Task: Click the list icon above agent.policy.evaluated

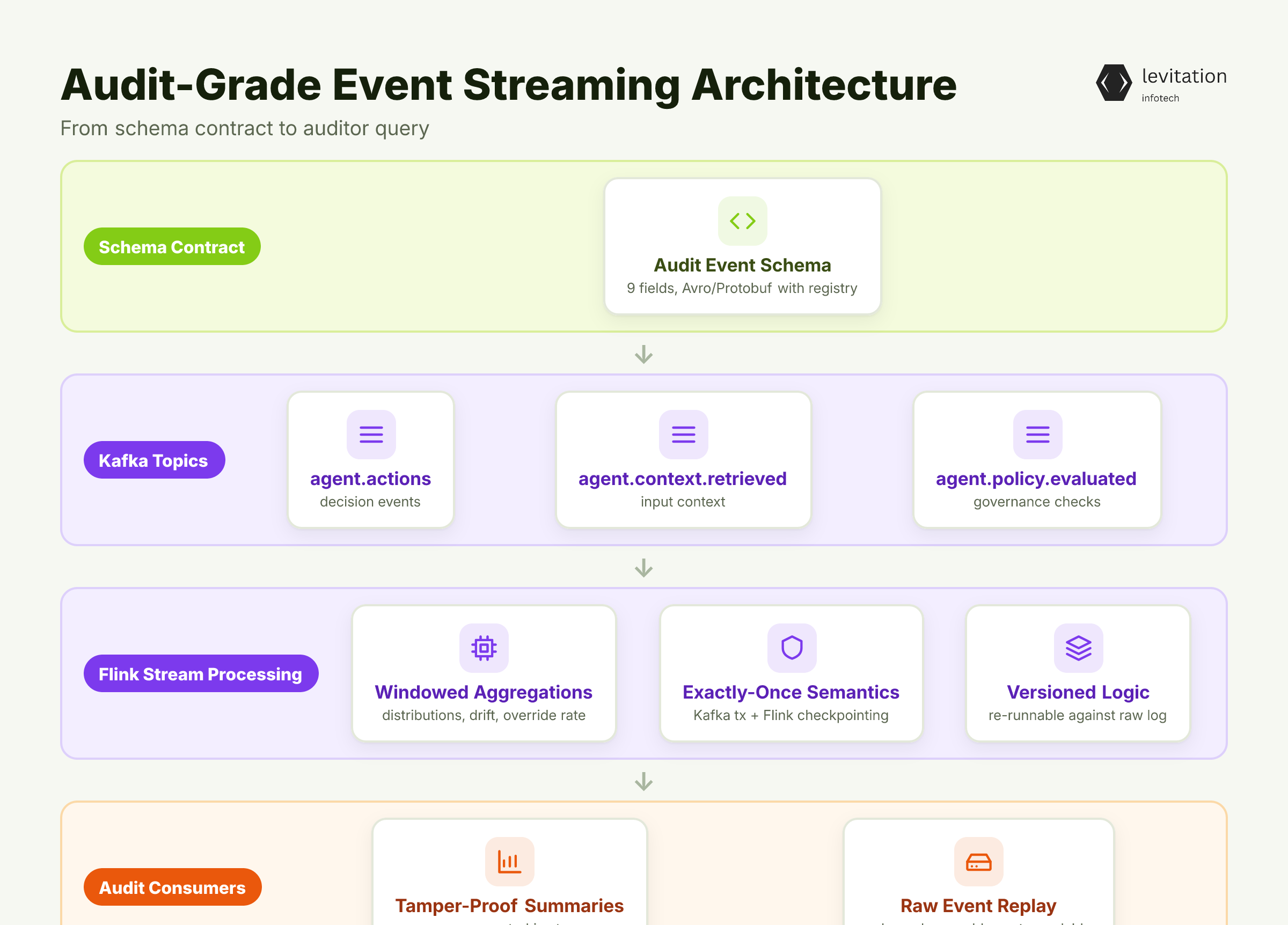Action: 1037,435
